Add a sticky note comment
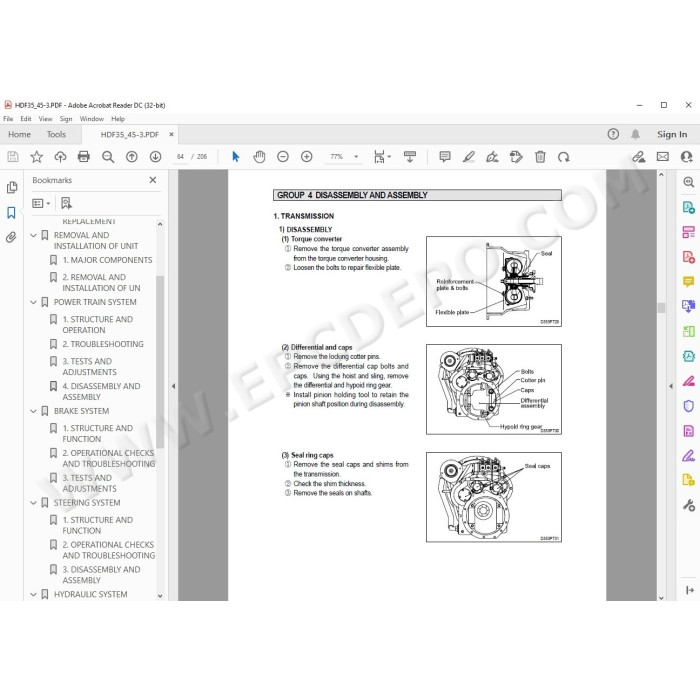The image size is (700, 700). pyautogui.click(x=445, y=157)
